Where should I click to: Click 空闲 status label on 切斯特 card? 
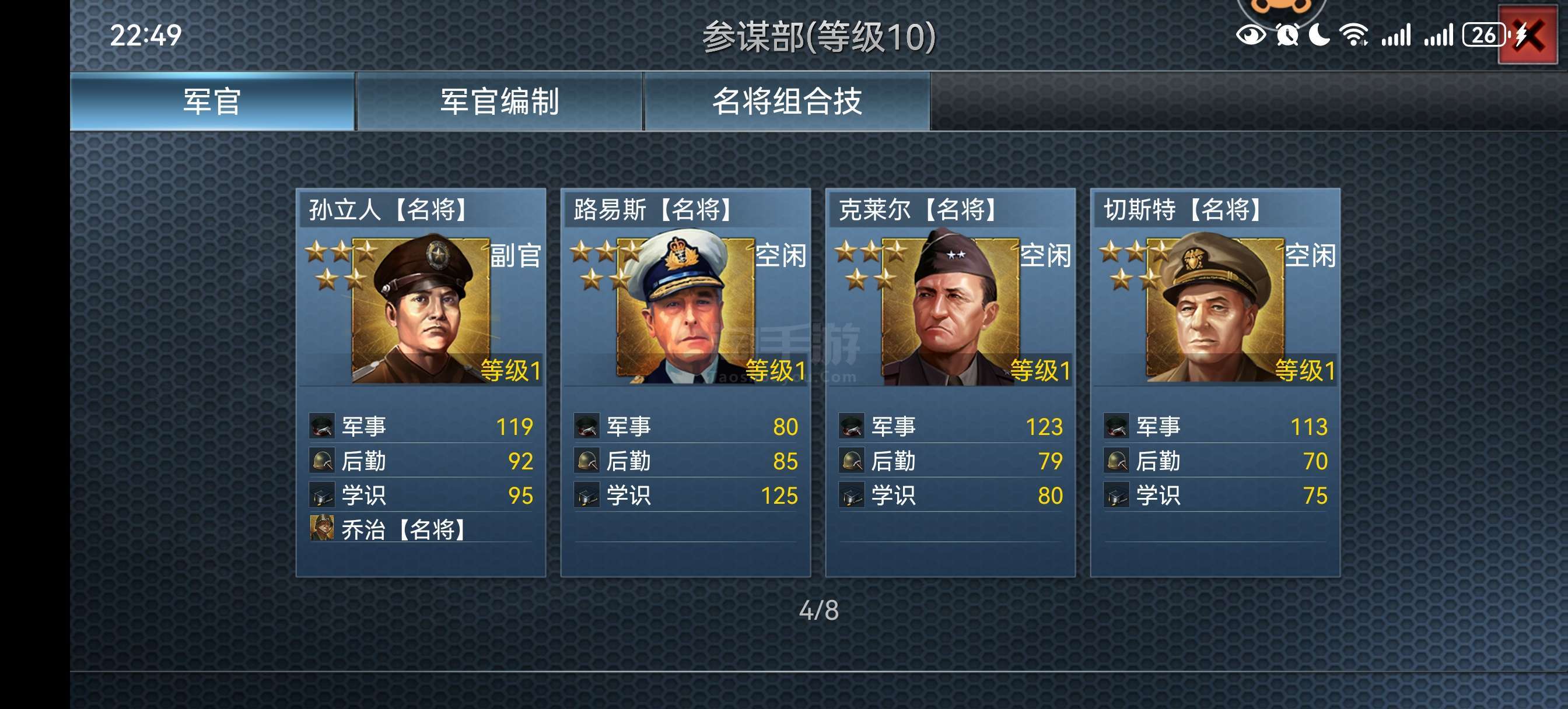(1311, 255)
